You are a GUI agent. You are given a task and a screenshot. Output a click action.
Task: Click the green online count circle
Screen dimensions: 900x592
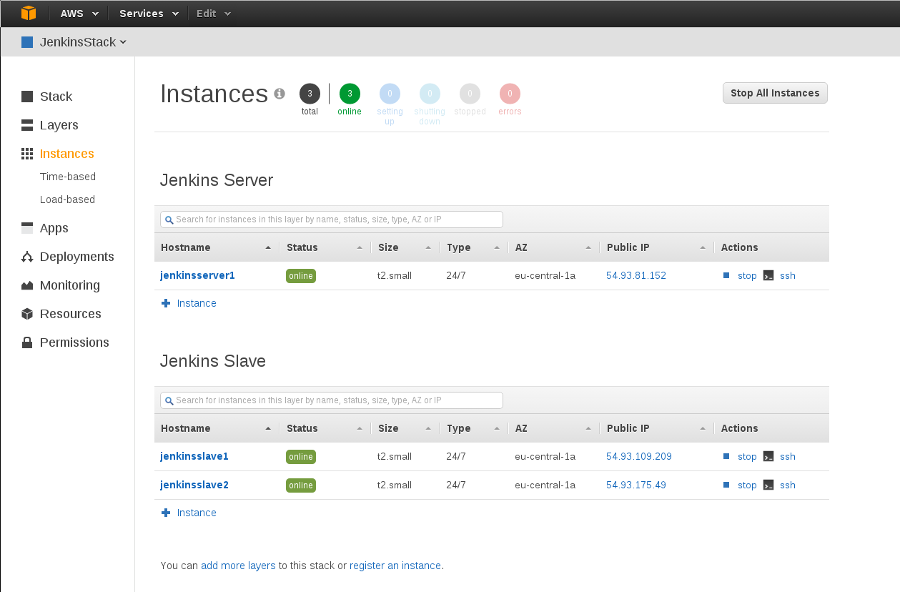click(350, 94)
